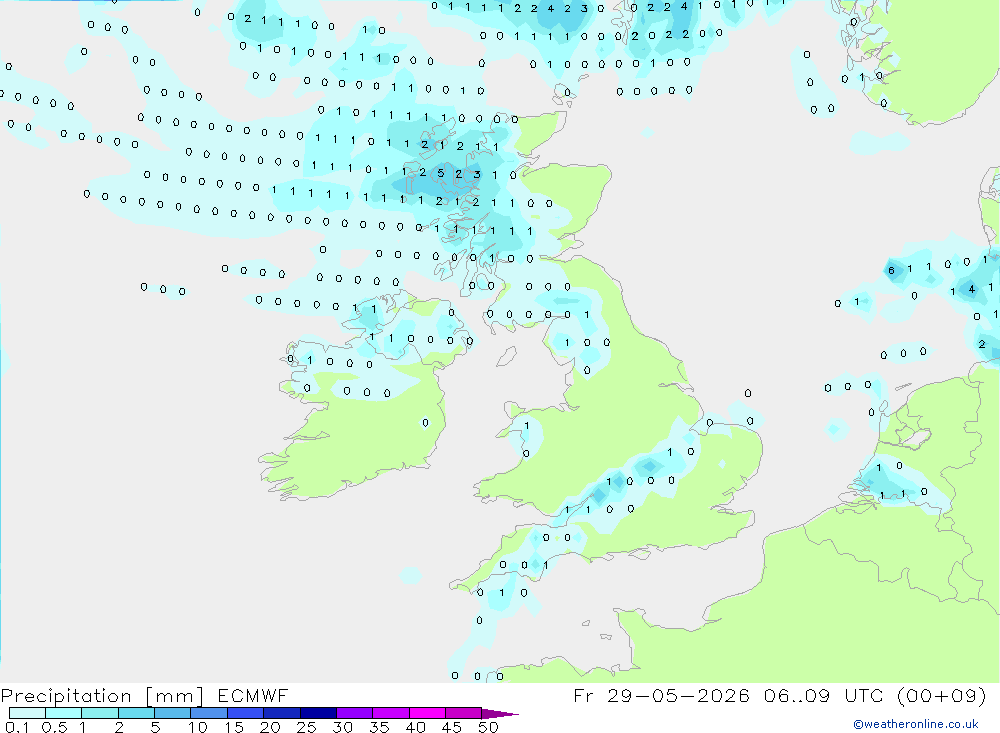Select the 5–10 mm legend color swatch
The width and height of the screenshot is (1000, 733).
pyautogui.click(x=173, y=713)
